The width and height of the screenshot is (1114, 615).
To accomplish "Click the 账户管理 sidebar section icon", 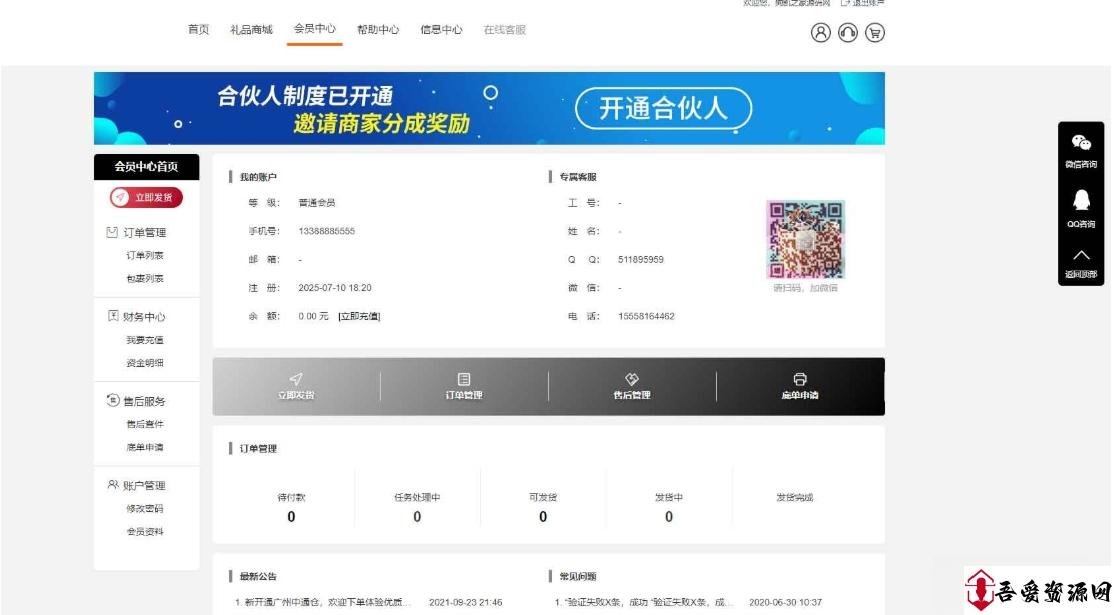I will [112, 485].
